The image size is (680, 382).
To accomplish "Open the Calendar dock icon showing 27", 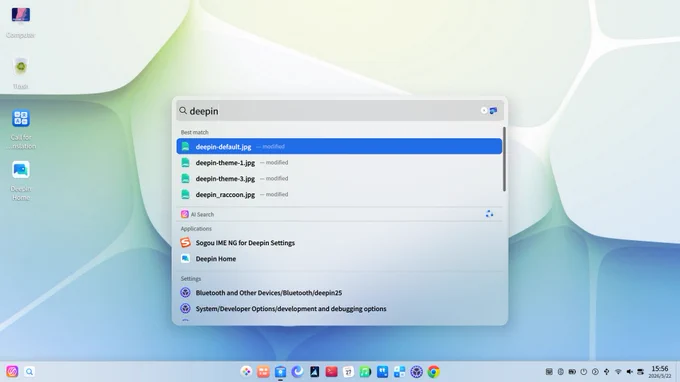I will [x=348, y=372].
